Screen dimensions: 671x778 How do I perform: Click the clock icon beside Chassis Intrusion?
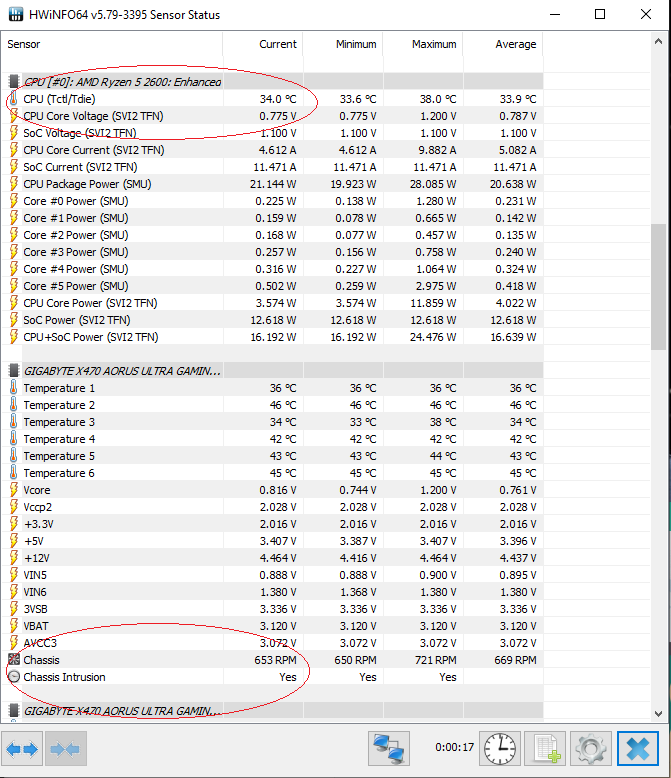(x=14, y=676)
